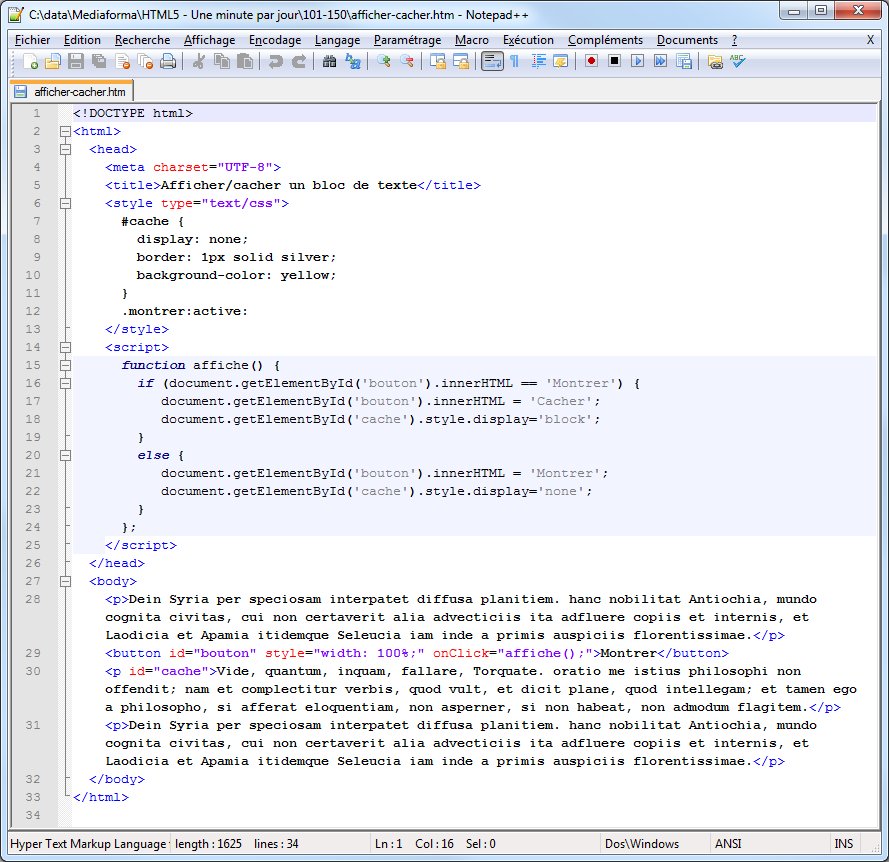Viewport: 889px width, 862px height.
Task: Click the Zoom in icon
Action: tap(384, 62)
